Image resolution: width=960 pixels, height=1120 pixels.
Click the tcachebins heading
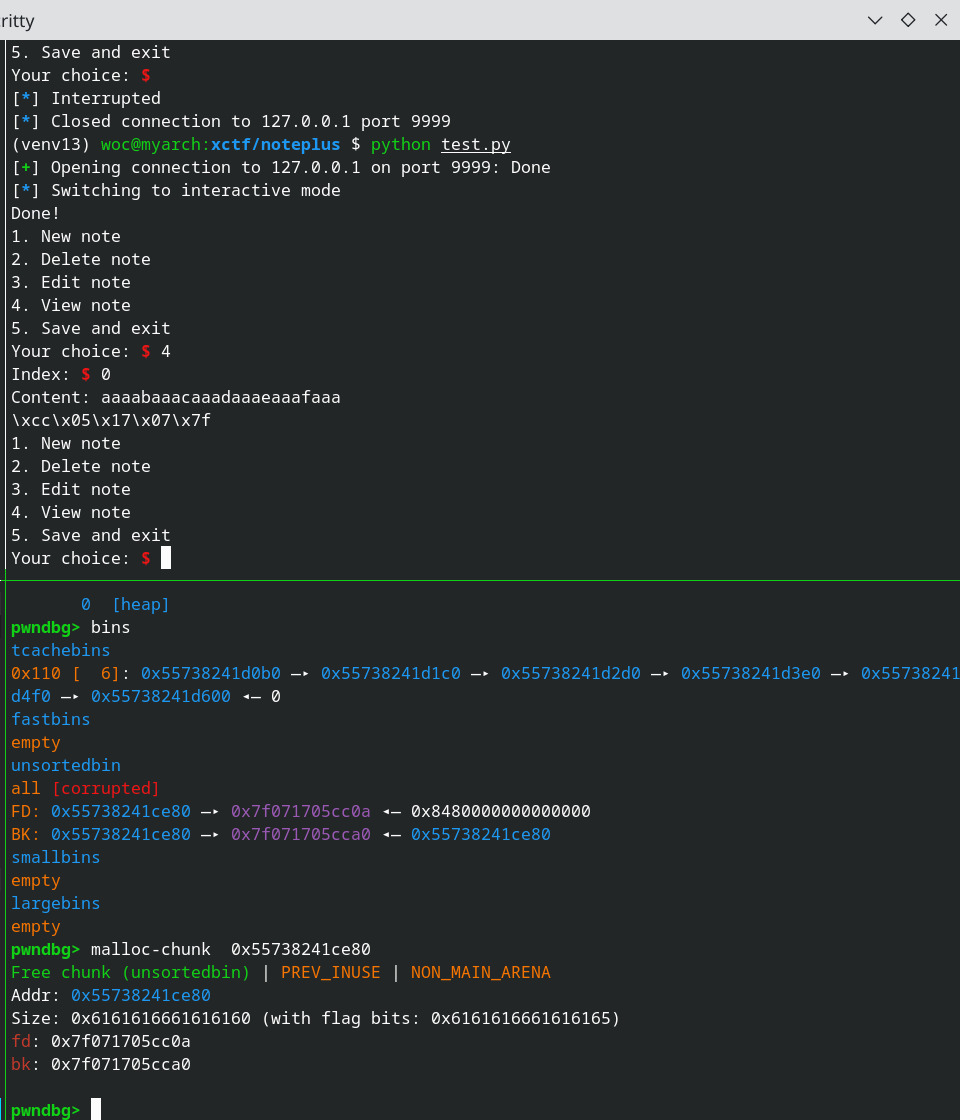coord(61,650)
